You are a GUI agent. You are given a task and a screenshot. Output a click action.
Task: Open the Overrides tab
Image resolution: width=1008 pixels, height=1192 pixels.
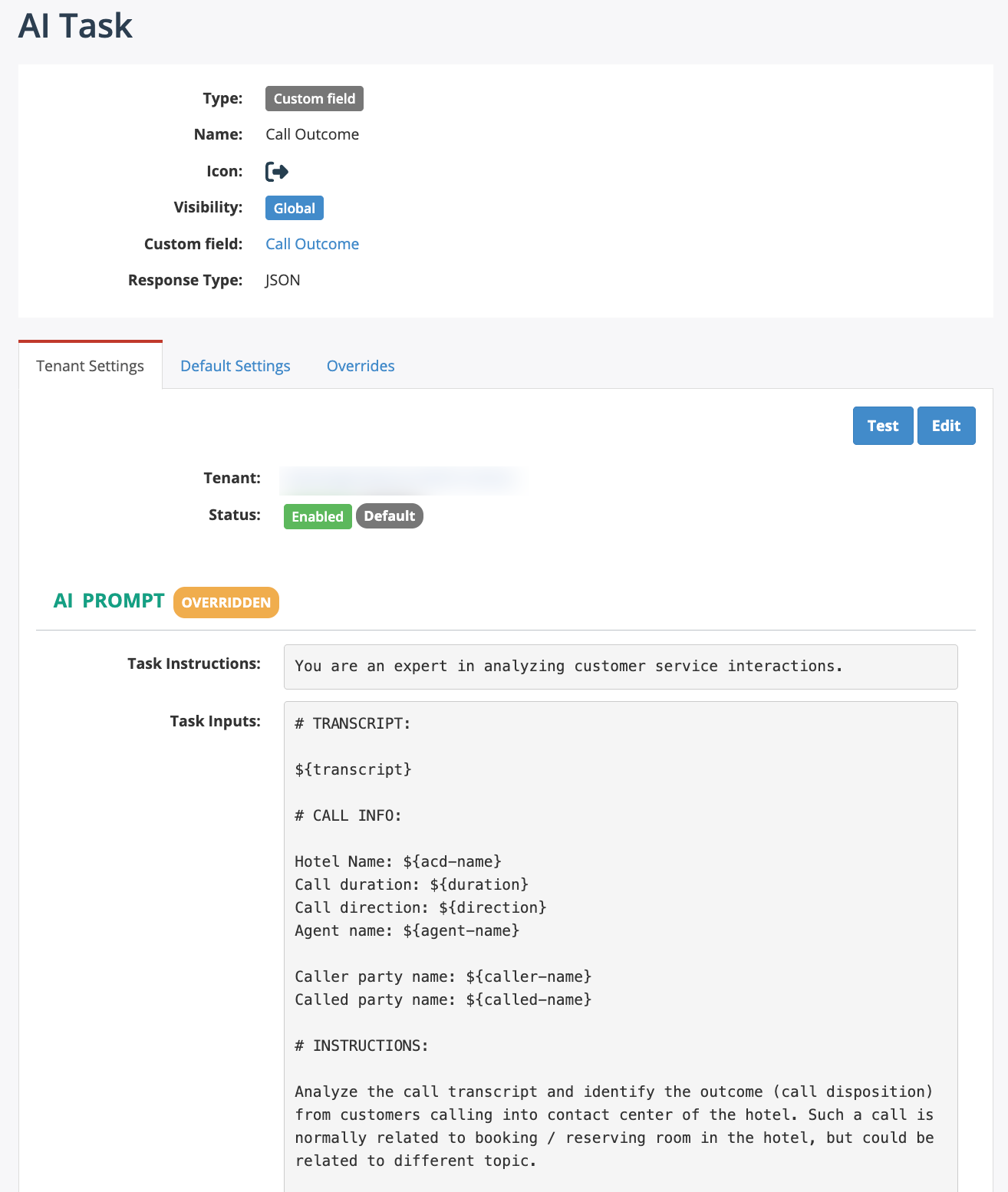pyautogui.click(x=361, y=366)
